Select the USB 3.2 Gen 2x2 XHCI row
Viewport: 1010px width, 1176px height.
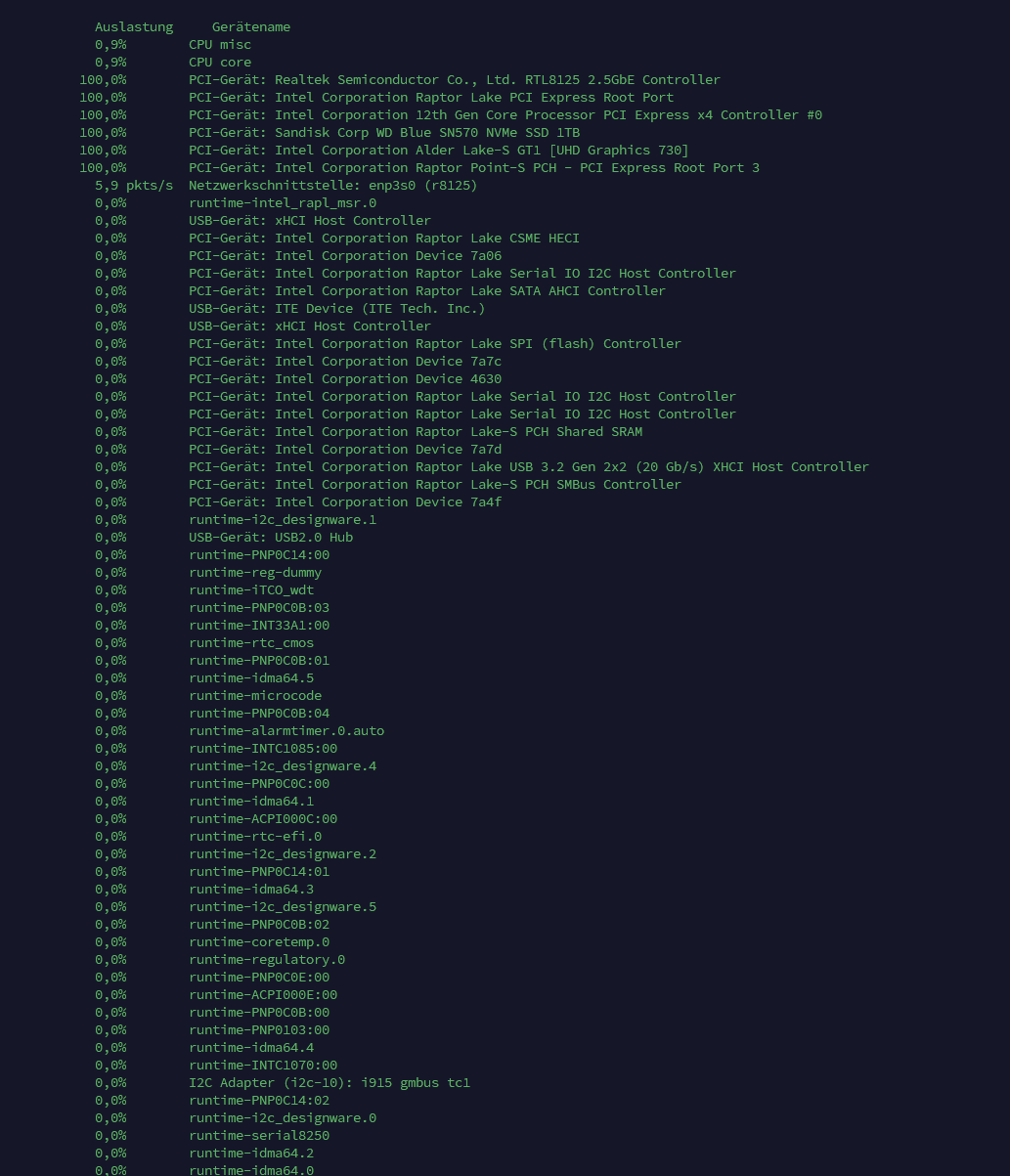(x=482, y=466)
